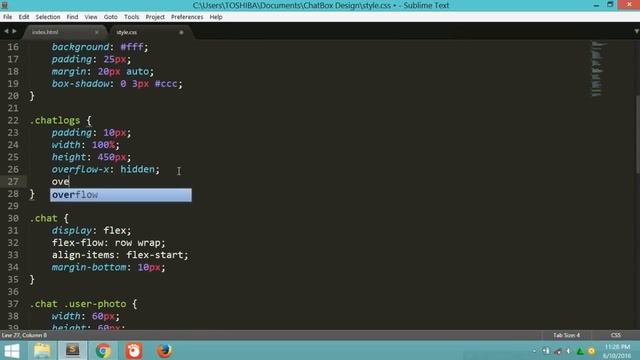
Task: Open the Edit menu
Action: pyautogui.click(x=24, y=17)
